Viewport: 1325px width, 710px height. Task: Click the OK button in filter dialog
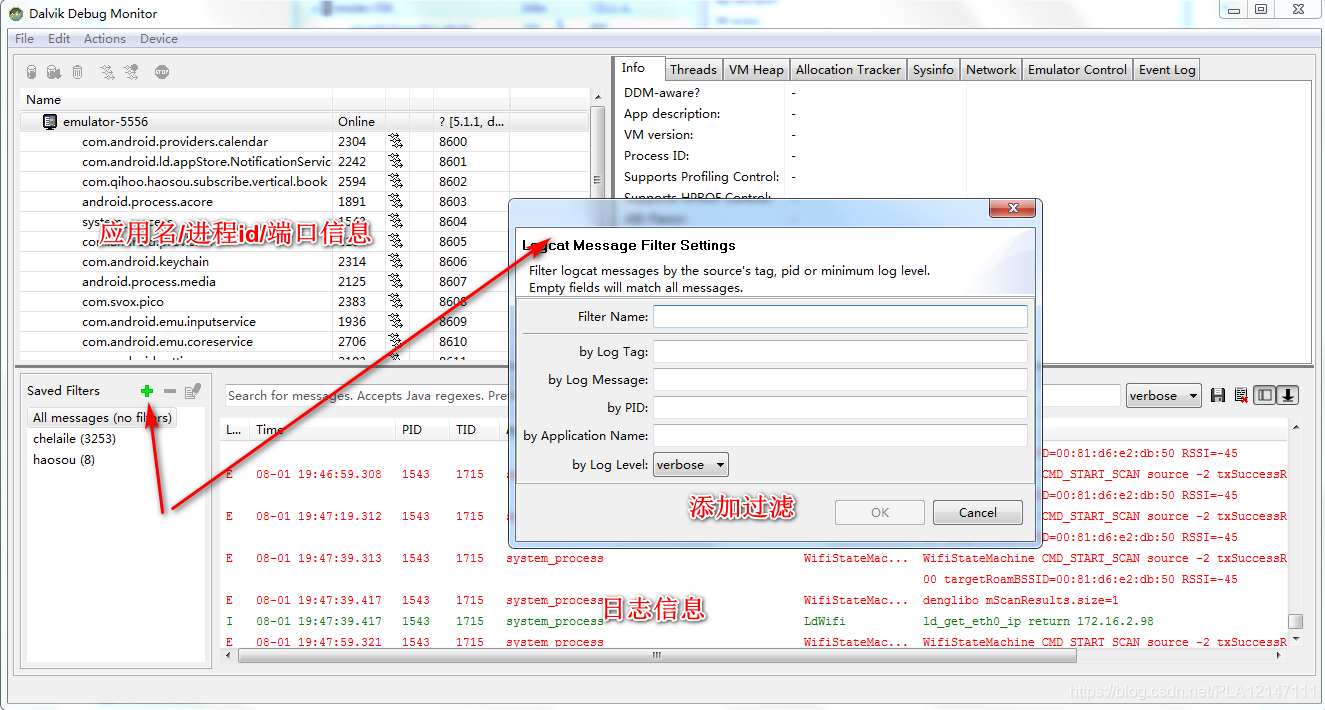[880, 513]
